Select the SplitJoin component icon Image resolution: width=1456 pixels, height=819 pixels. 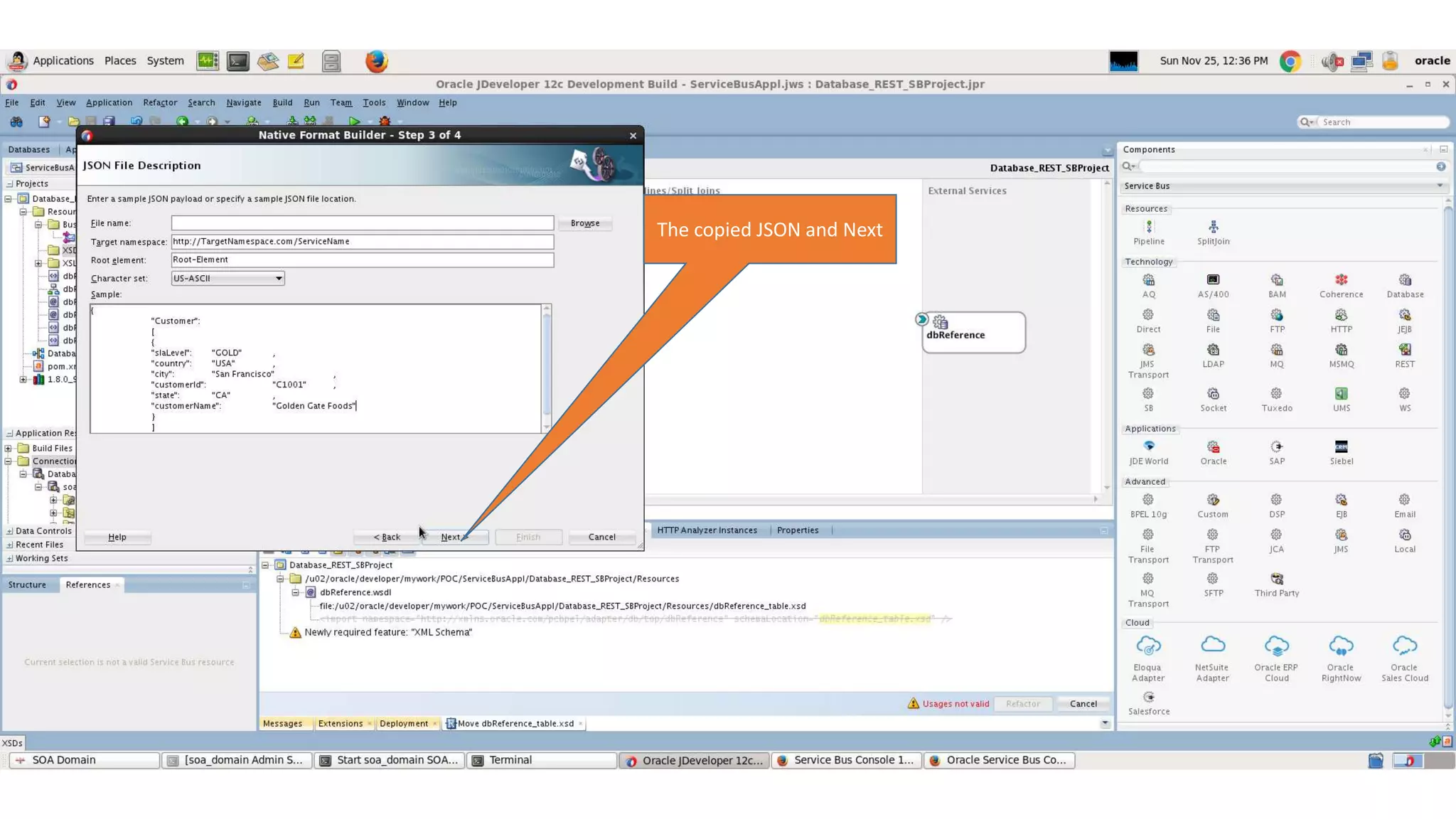coord(1213,227)
